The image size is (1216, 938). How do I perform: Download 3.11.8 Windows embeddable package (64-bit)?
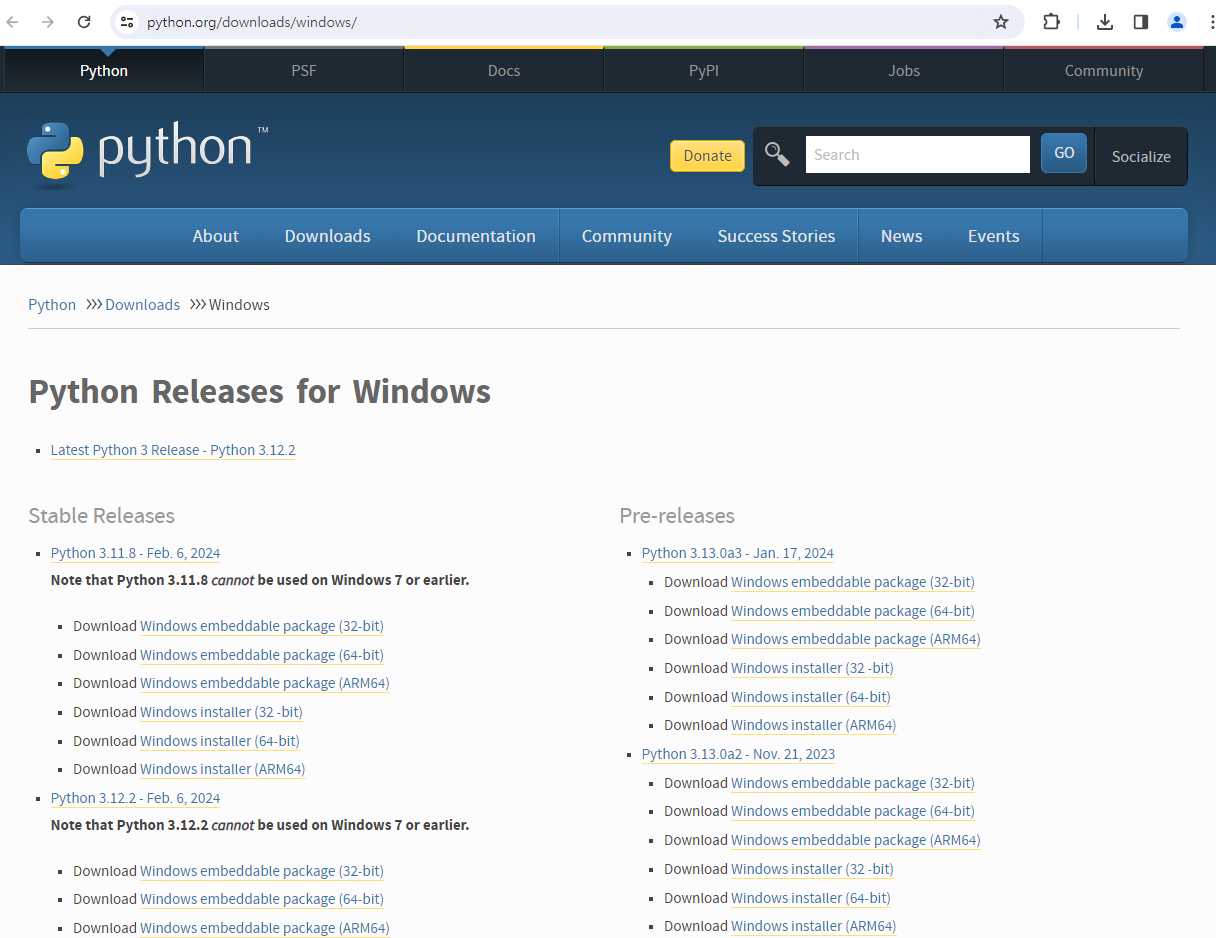[262, 655]
